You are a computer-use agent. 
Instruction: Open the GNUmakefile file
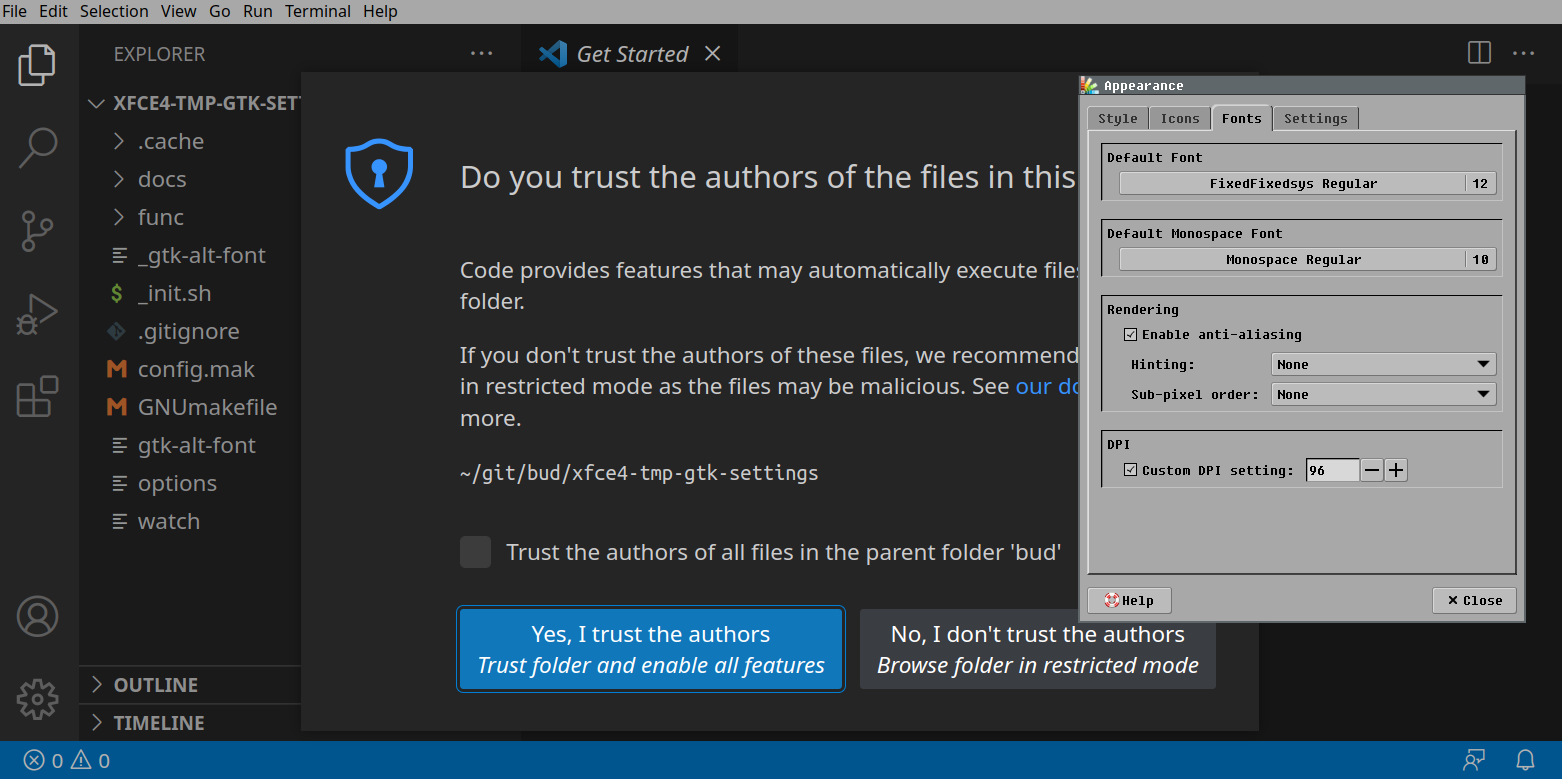pyautogui.click(x=207, y=408)
